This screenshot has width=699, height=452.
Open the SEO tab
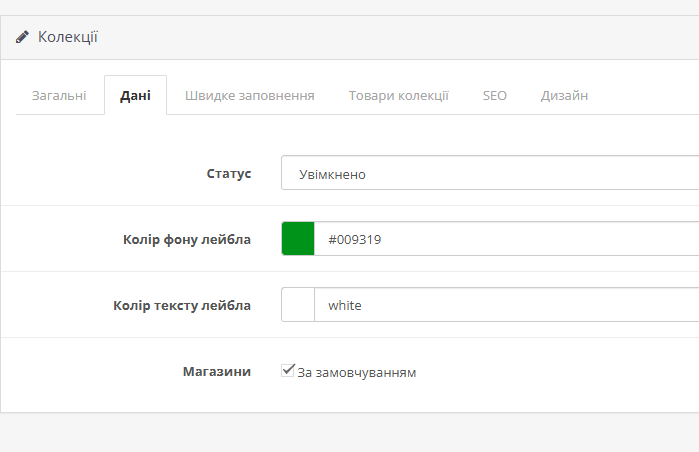point(494,95)
